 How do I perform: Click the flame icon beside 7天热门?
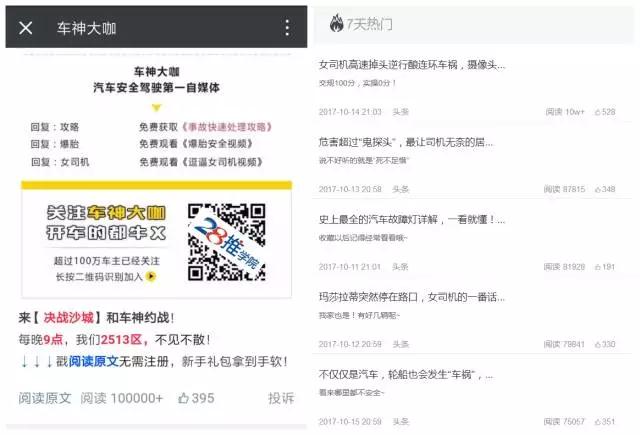point(336,23)
